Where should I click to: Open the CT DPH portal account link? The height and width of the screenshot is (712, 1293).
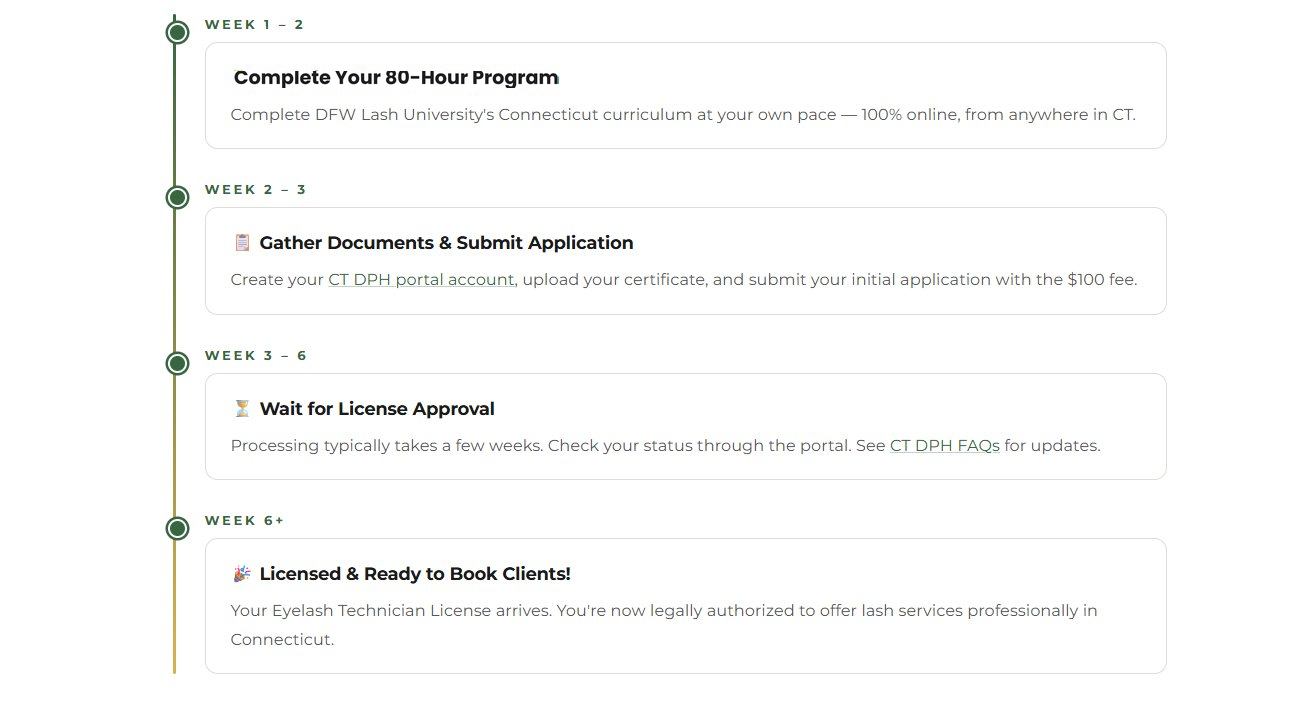coord(420,280)
